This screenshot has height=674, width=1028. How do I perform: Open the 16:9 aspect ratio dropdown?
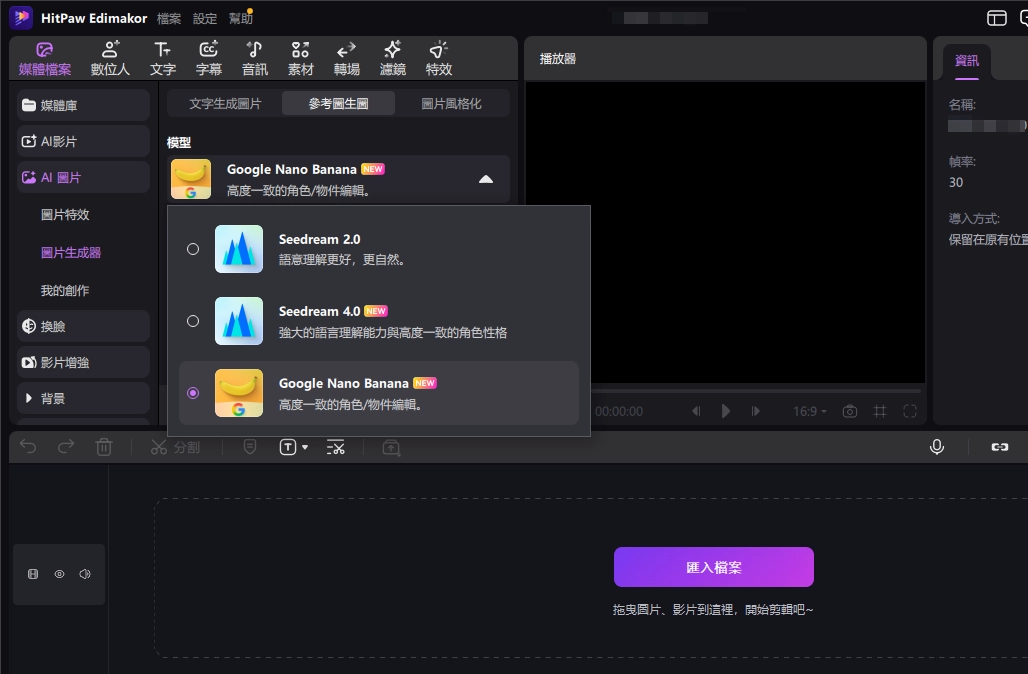click(809, 410)
